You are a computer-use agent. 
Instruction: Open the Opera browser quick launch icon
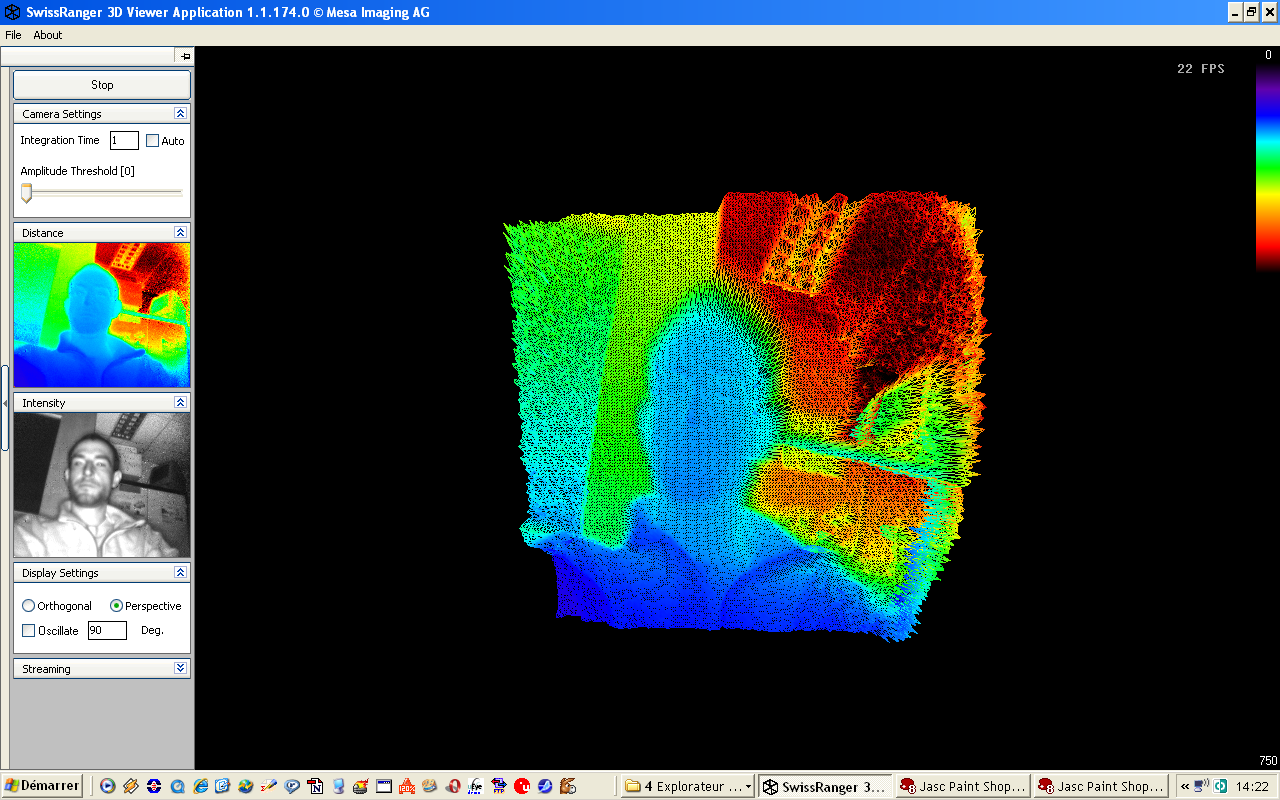coord(453,786)
